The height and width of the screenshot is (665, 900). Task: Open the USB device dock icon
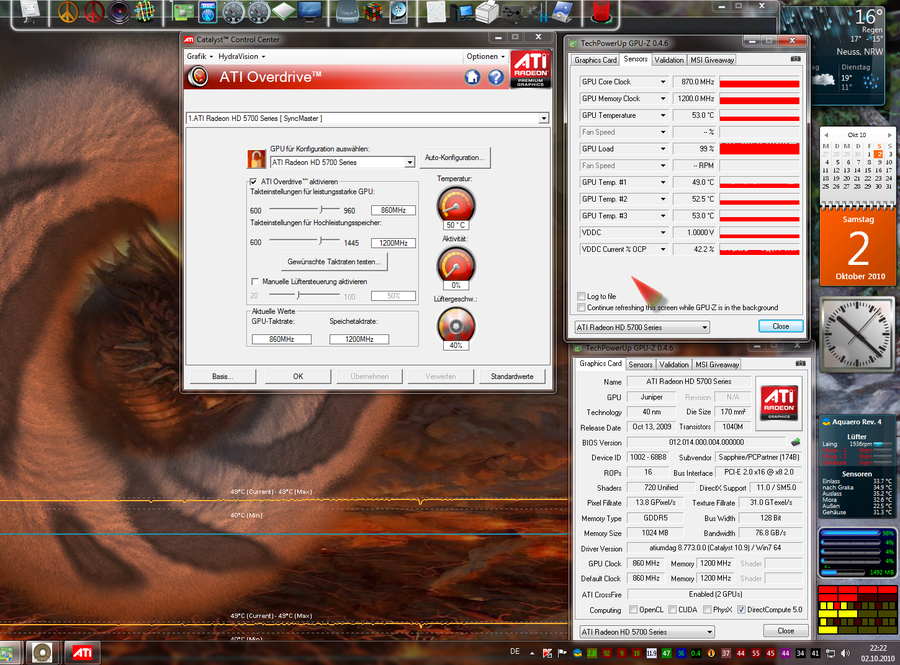(x=513, y=12)
